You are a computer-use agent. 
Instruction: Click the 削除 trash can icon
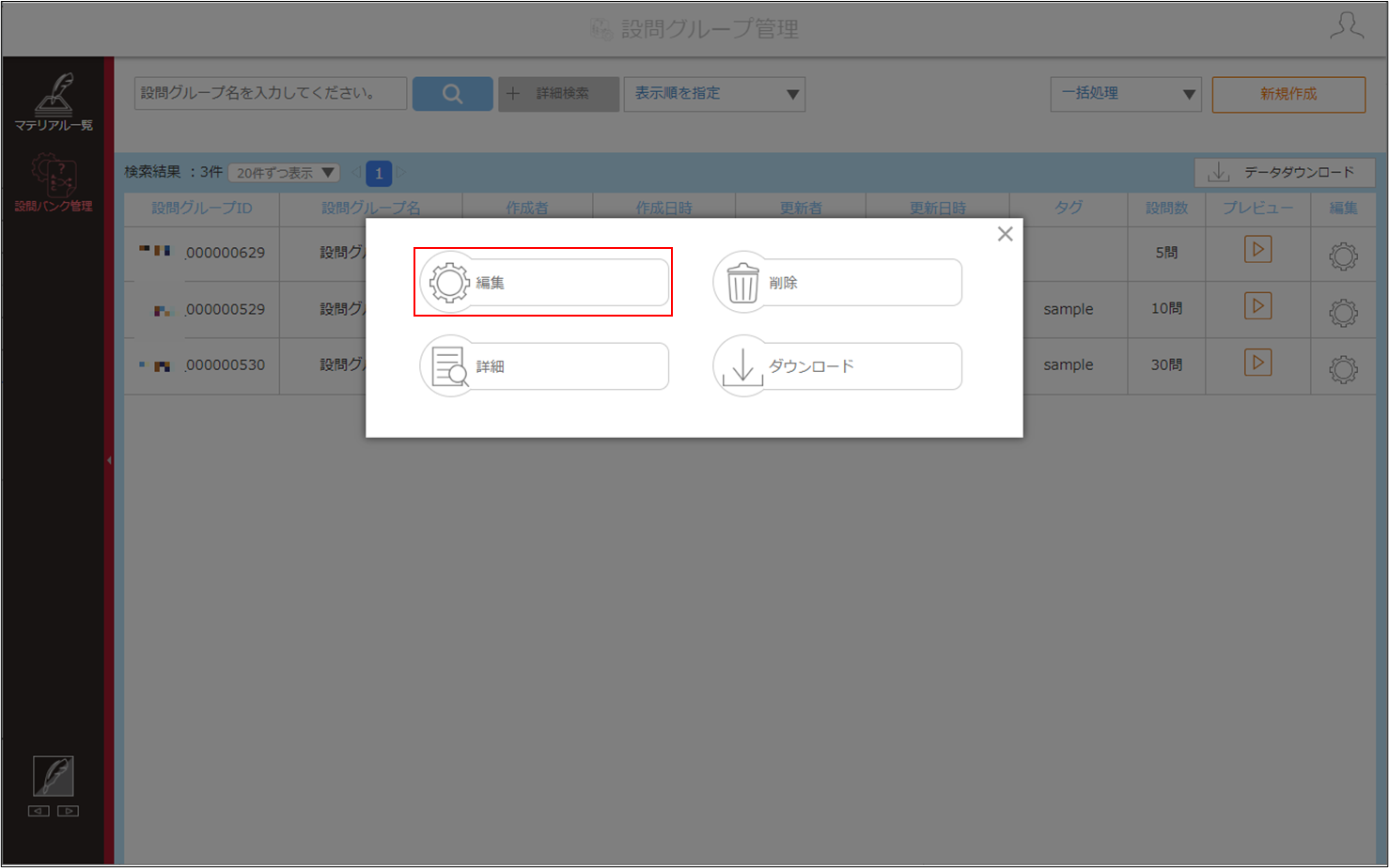click(742, 282)
